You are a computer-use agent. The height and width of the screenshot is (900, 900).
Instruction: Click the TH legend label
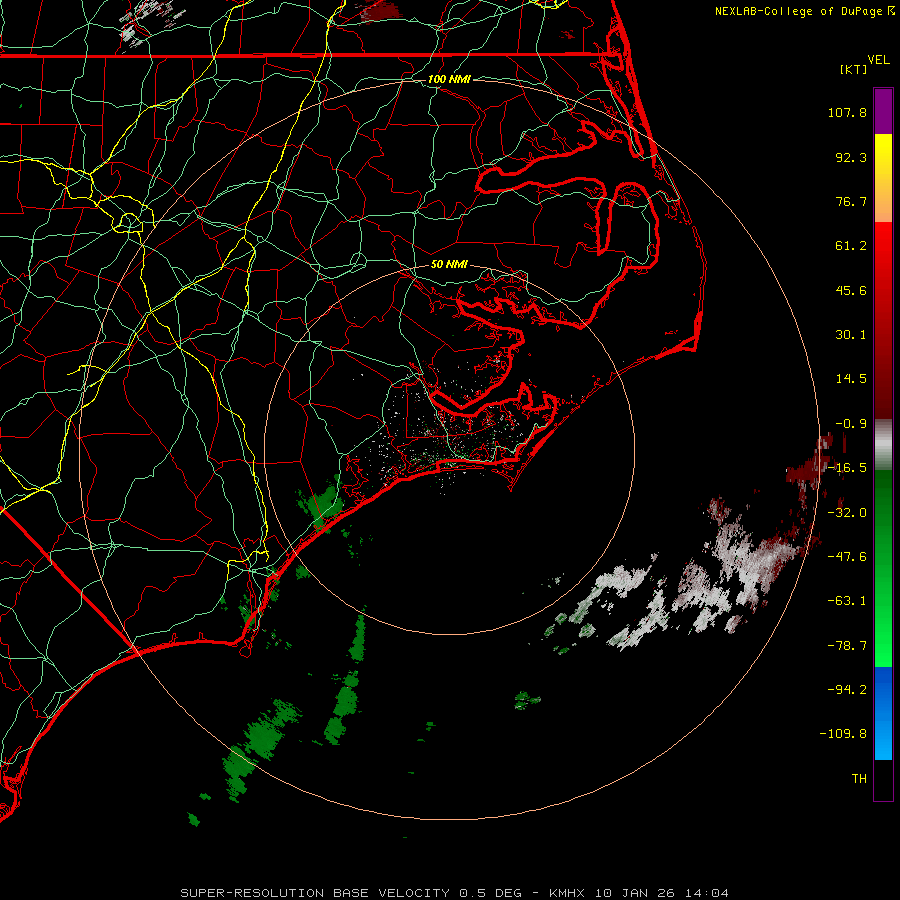pos(859,779)
